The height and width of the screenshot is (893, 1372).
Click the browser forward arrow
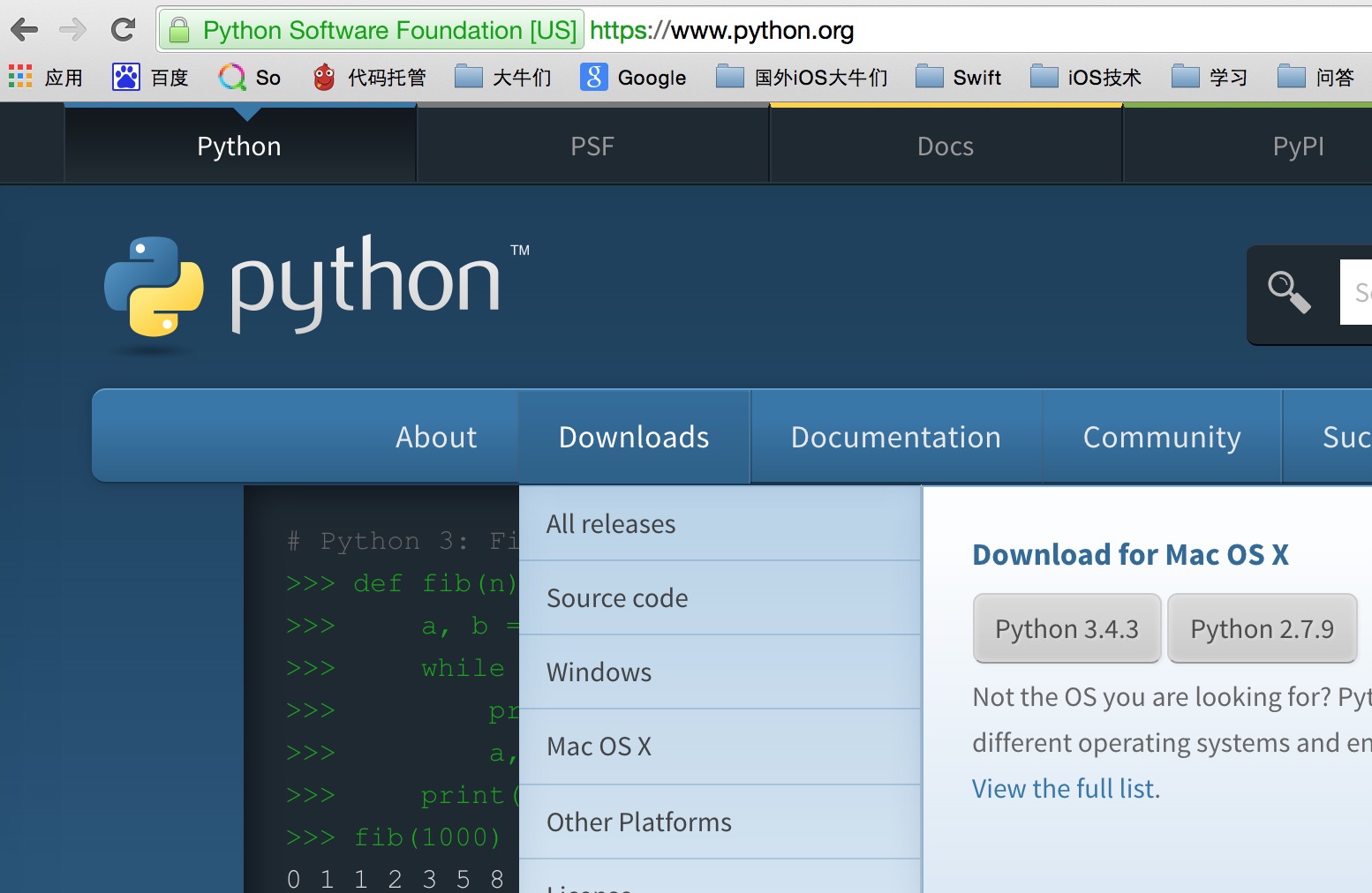pos(72,30)
